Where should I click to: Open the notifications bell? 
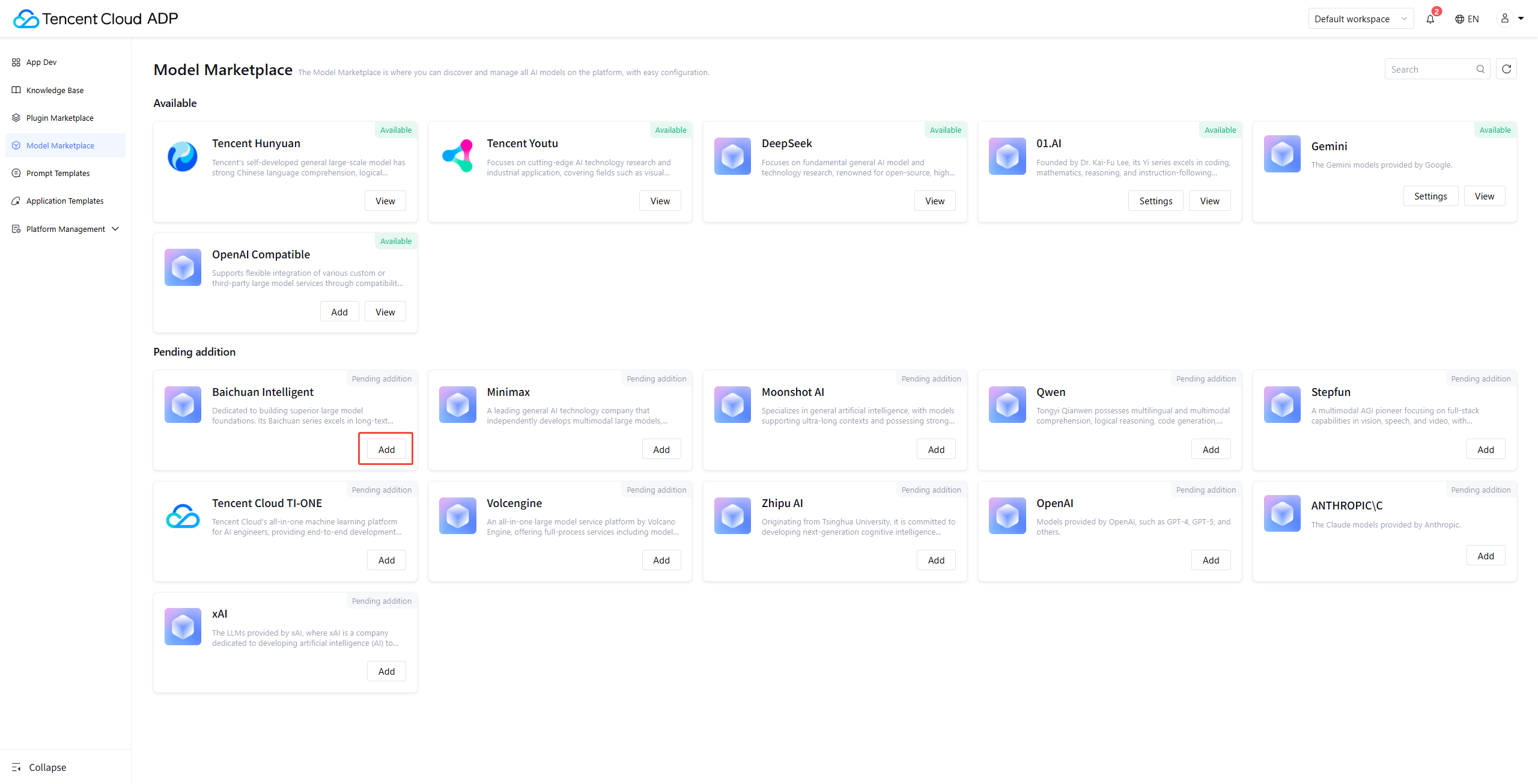pyautogui.click(x=1430, y=19)
